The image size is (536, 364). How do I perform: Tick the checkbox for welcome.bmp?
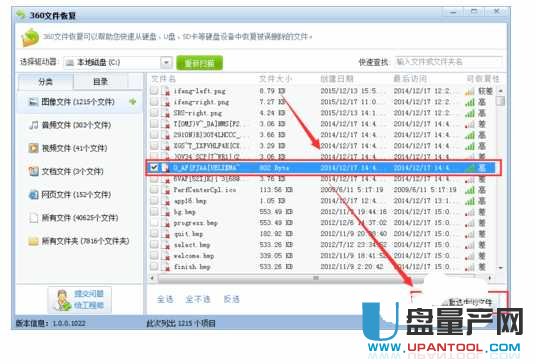coord(154,255)
